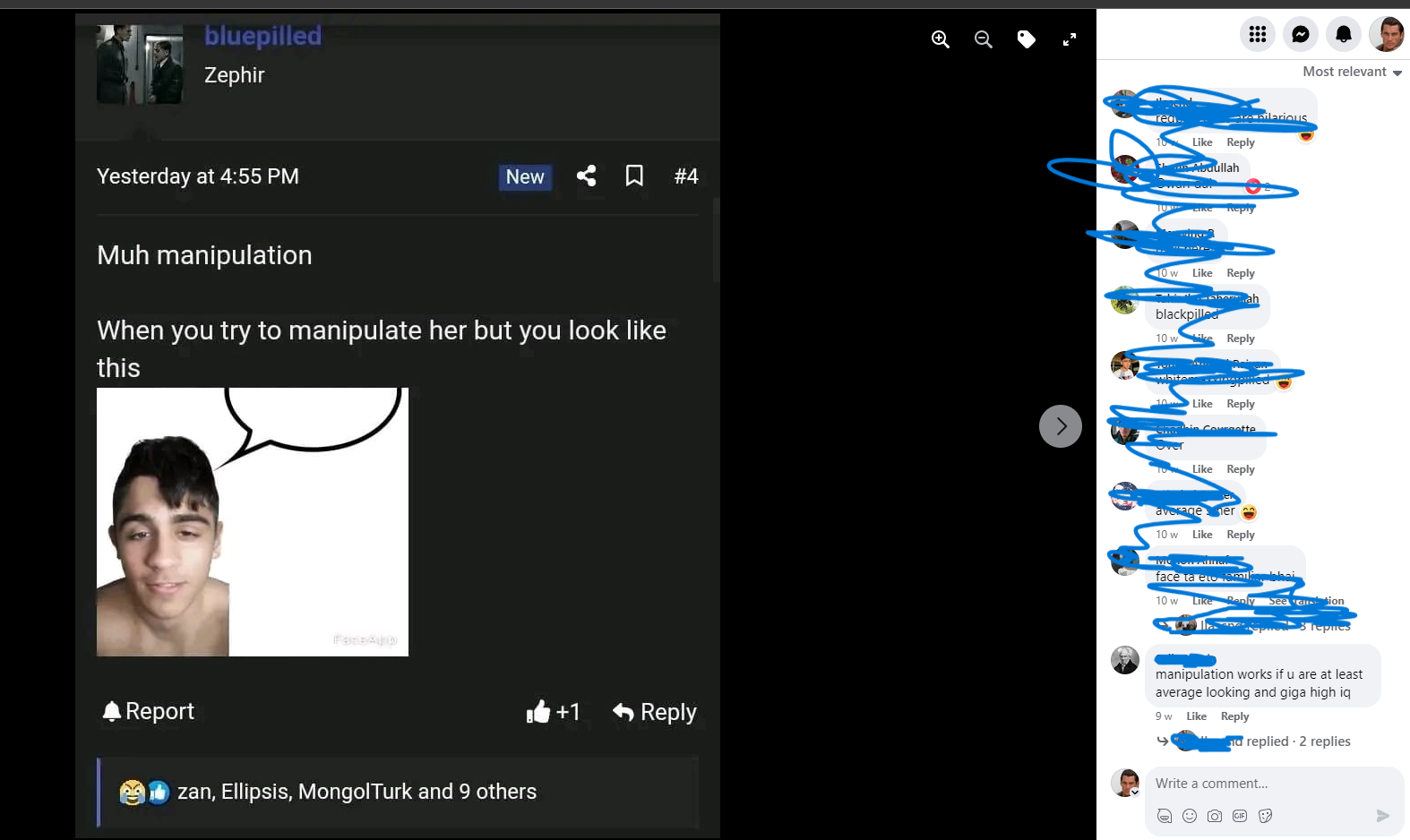
Task: Attach a photo using camera icon
Action: (x=1215, y=816)
